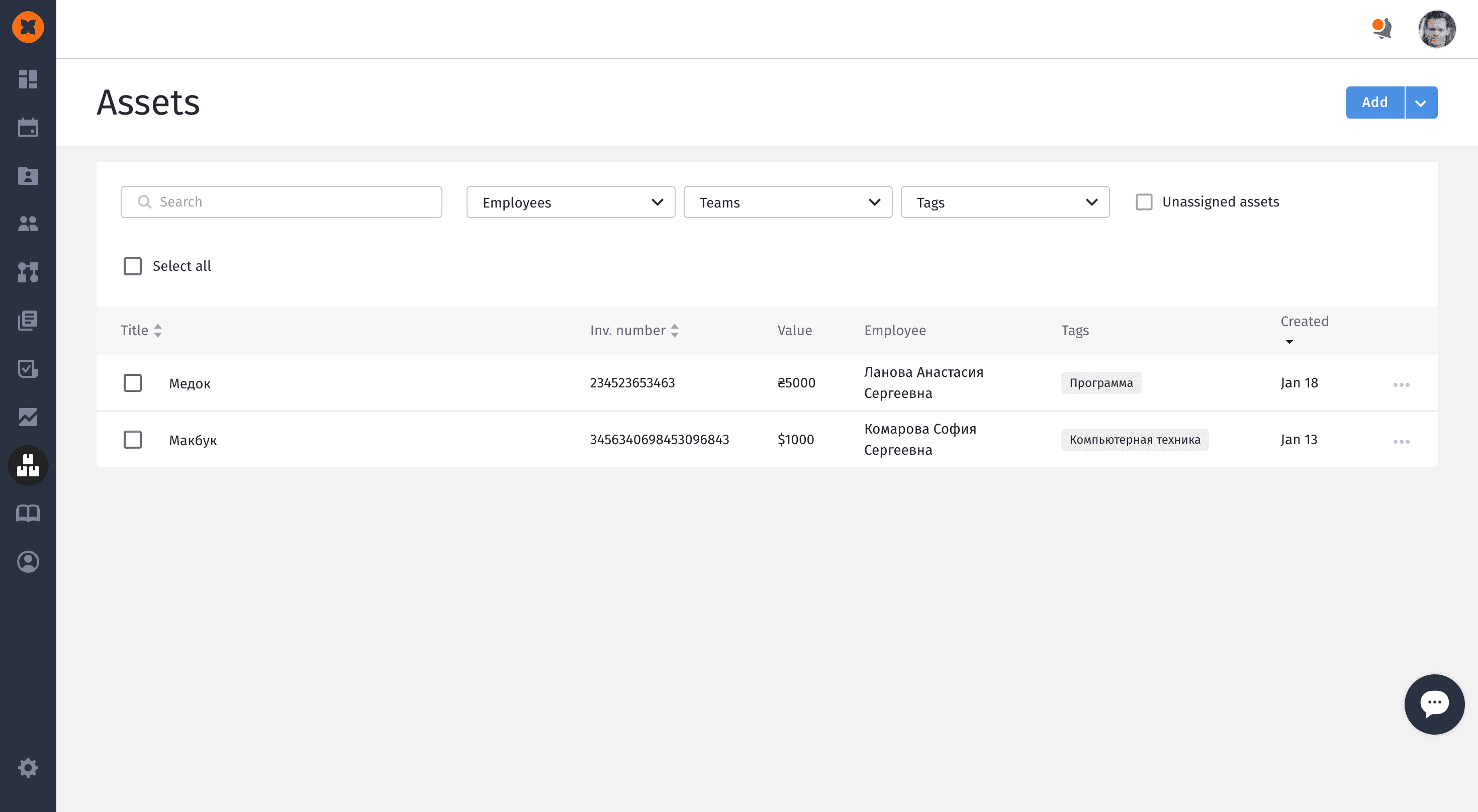1478x812 pixels.
Task: Select the Медок asset checkbox
Action: coord(133,383)
